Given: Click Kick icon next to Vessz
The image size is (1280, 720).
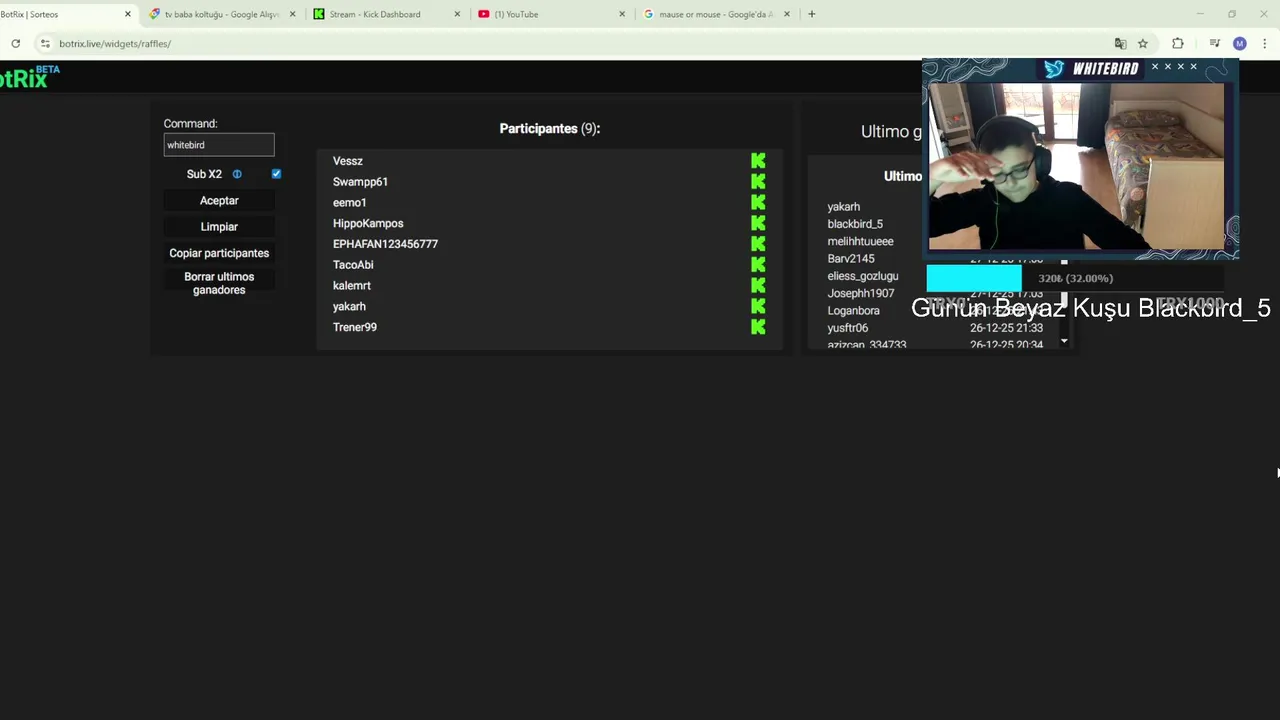Looking at the screenshot, I should click(x=758, y=161).
